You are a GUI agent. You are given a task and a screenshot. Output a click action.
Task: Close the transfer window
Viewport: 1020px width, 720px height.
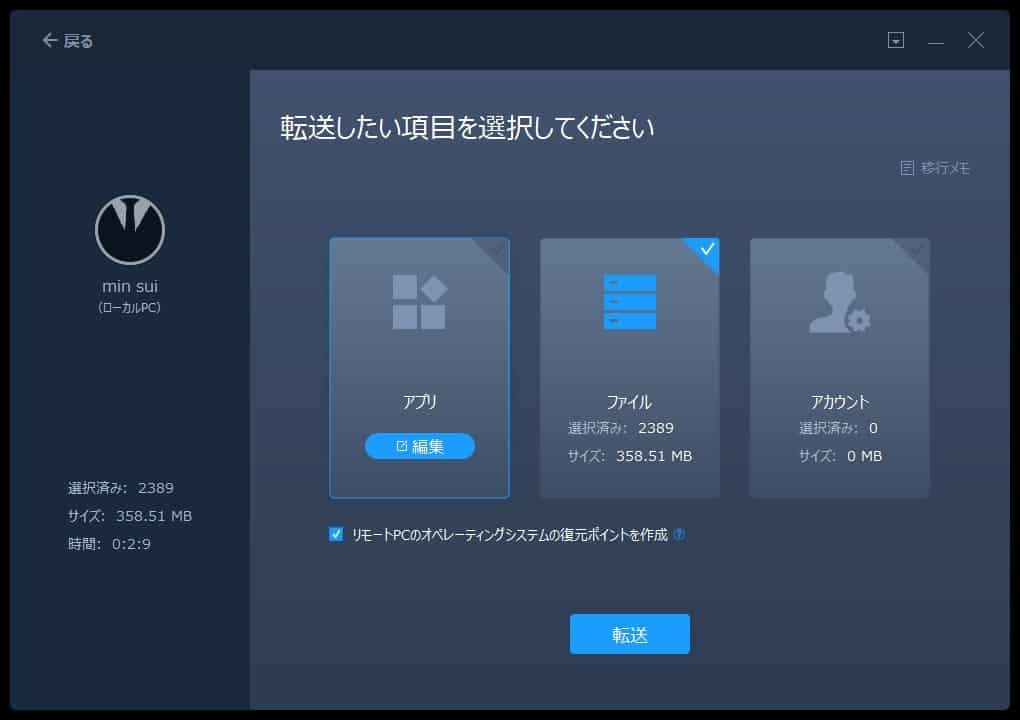(975, 40)
